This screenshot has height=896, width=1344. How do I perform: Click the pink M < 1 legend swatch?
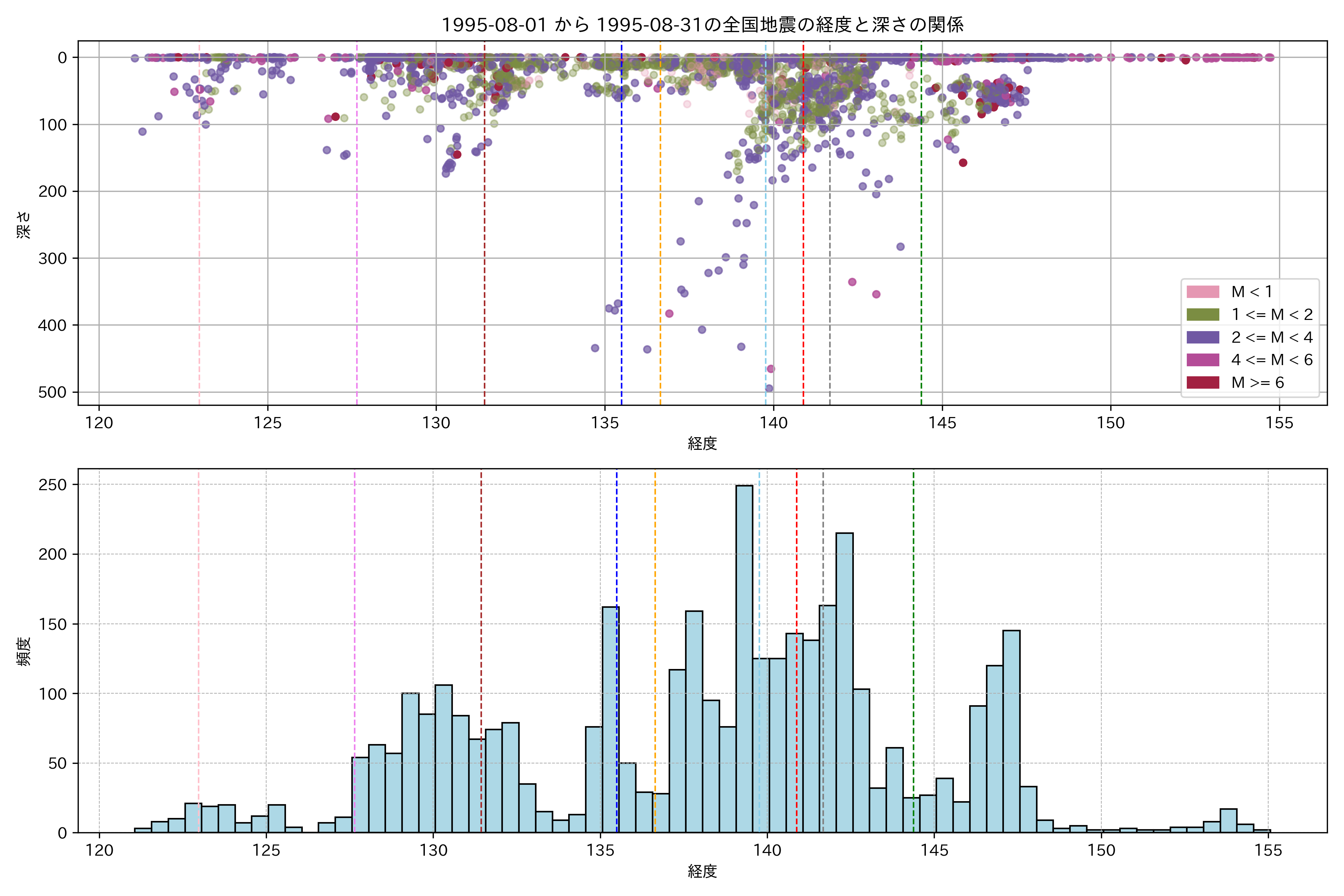[1202, 292]
